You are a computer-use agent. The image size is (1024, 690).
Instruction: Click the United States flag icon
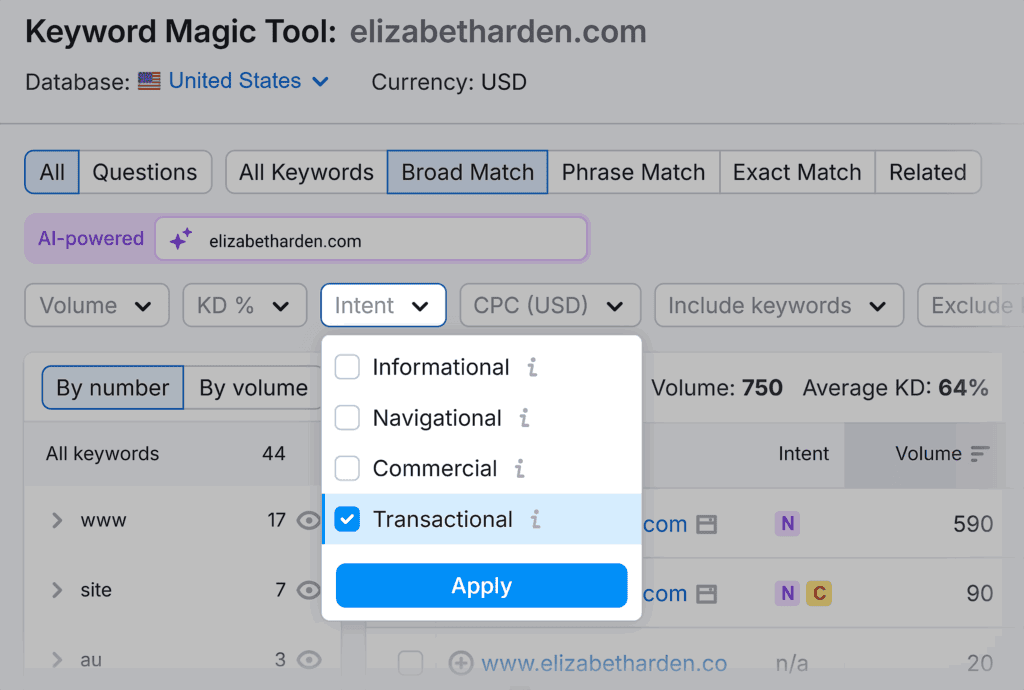point(148,82)
